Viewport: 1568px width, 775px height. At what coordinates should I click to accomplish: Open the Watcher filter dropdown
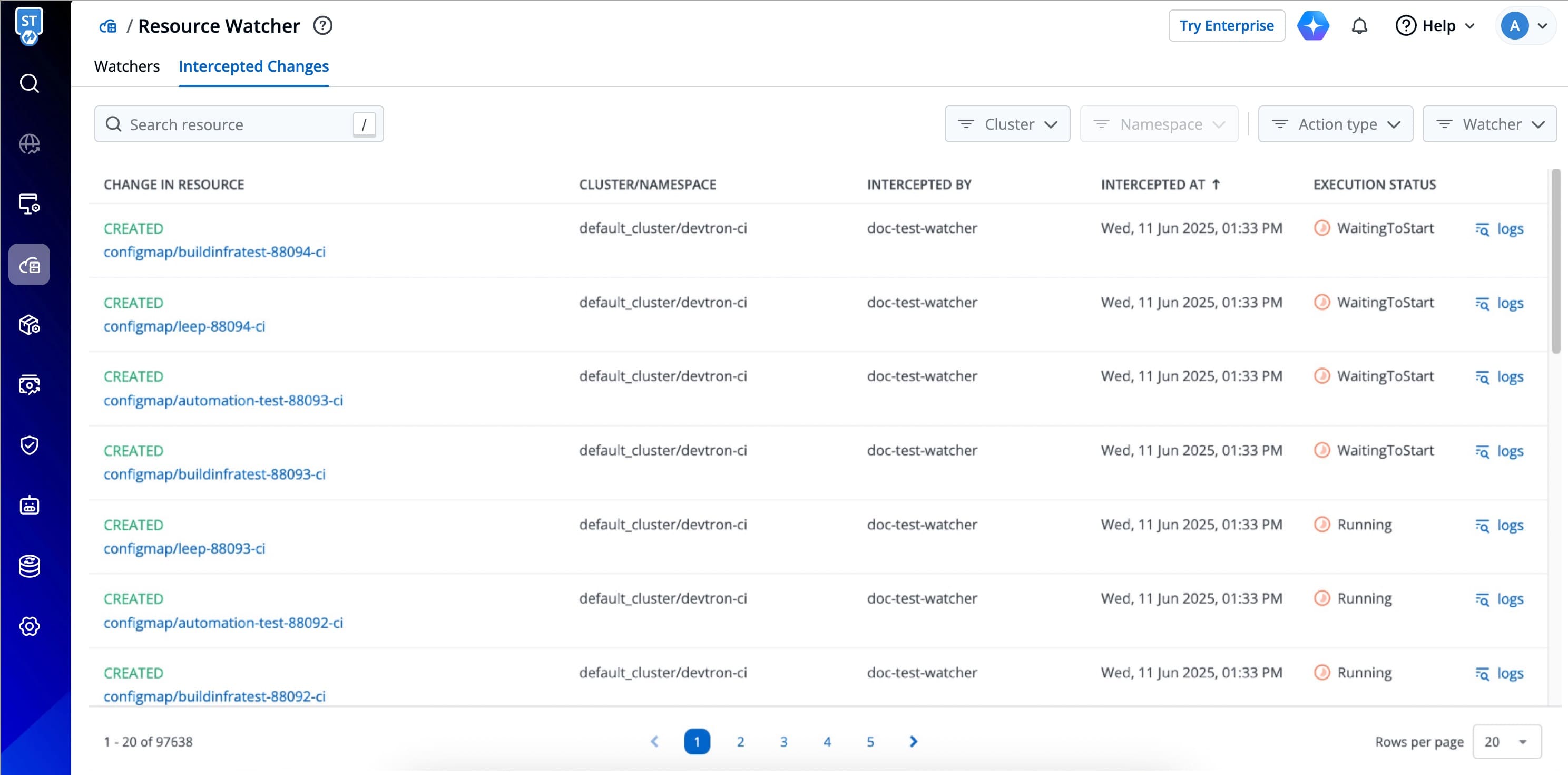click(x=1489, y=124)
